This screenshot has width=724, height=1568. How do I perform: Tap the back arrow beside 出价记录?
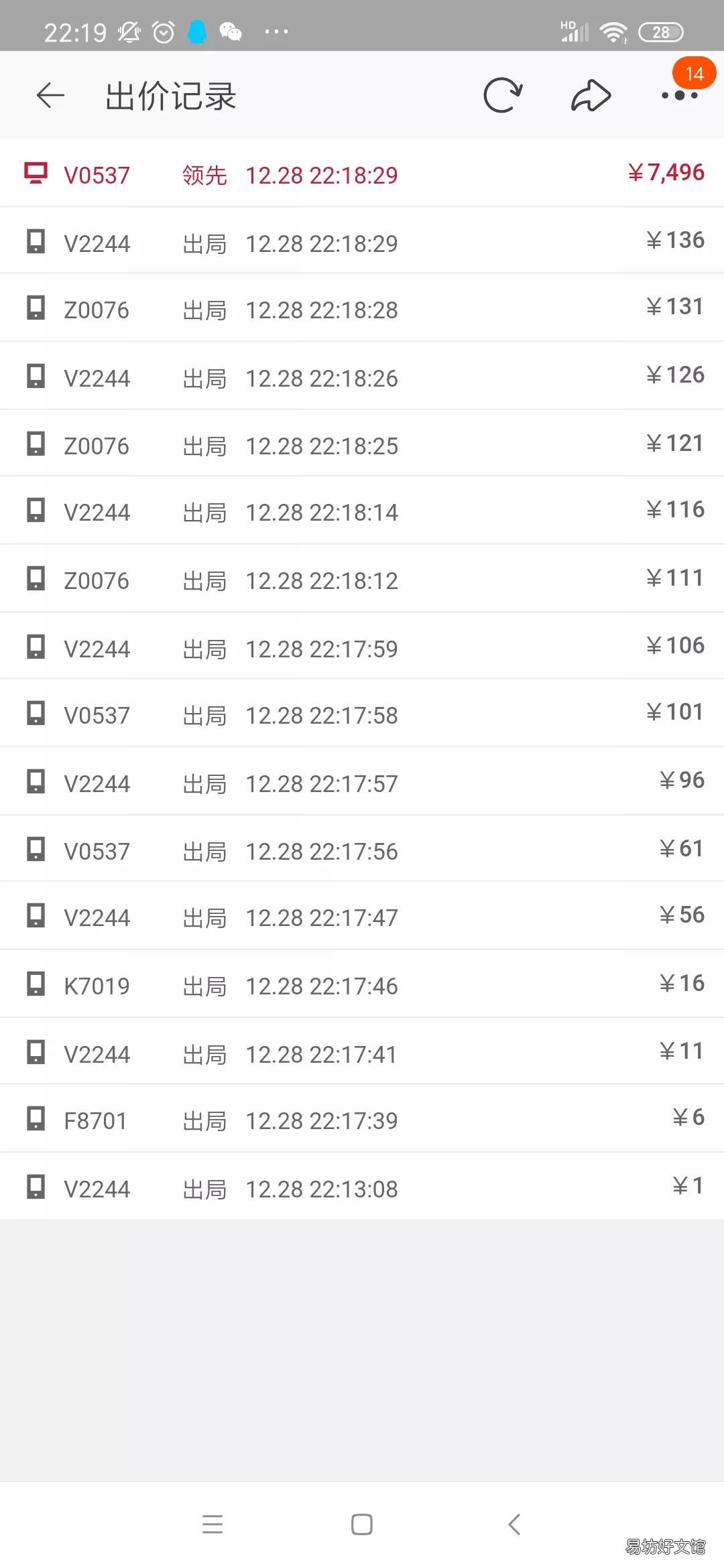click(x=50, y=95)
